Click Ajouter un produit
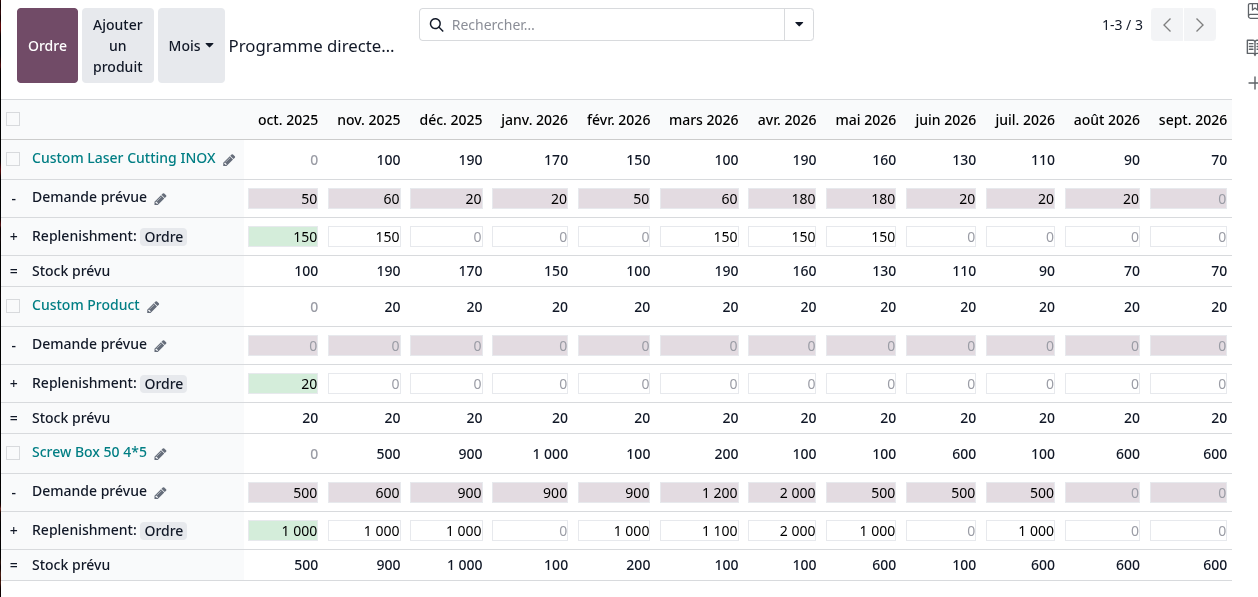Screen dimensions: 1258x597 (x=117, y=45)
